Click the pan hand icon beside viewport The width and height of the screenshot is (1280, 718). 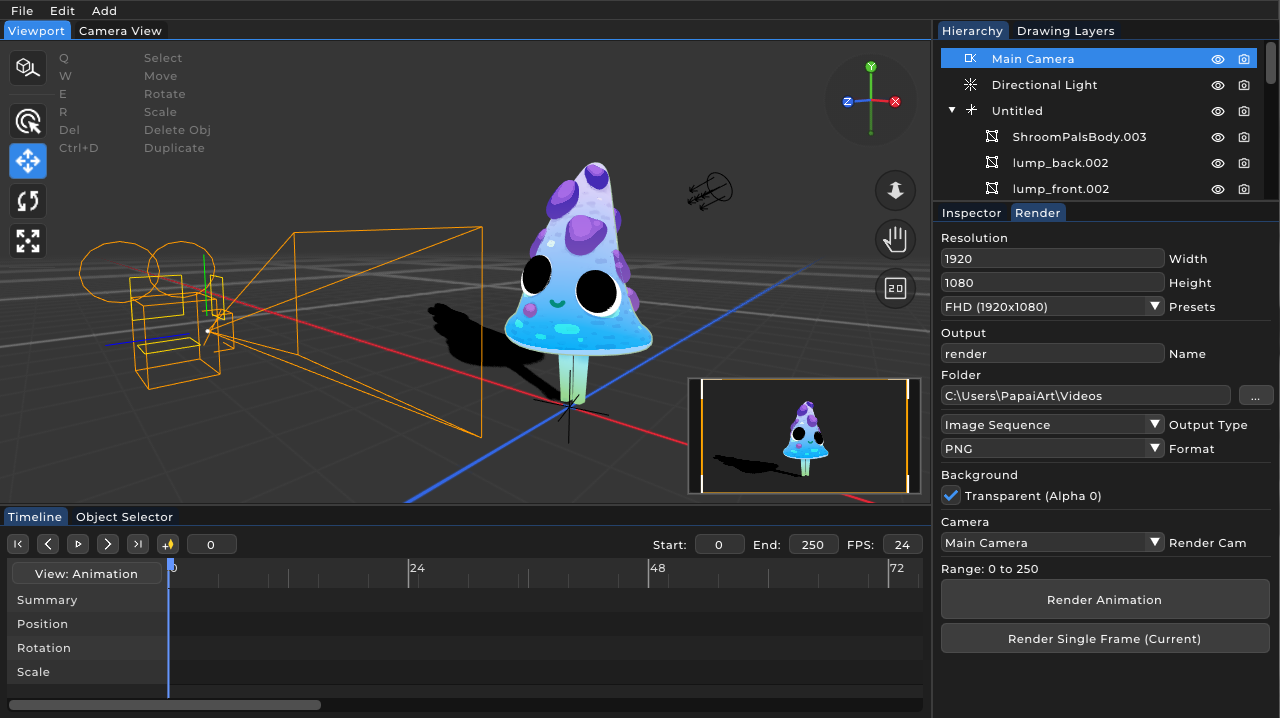tap(894, 239)
